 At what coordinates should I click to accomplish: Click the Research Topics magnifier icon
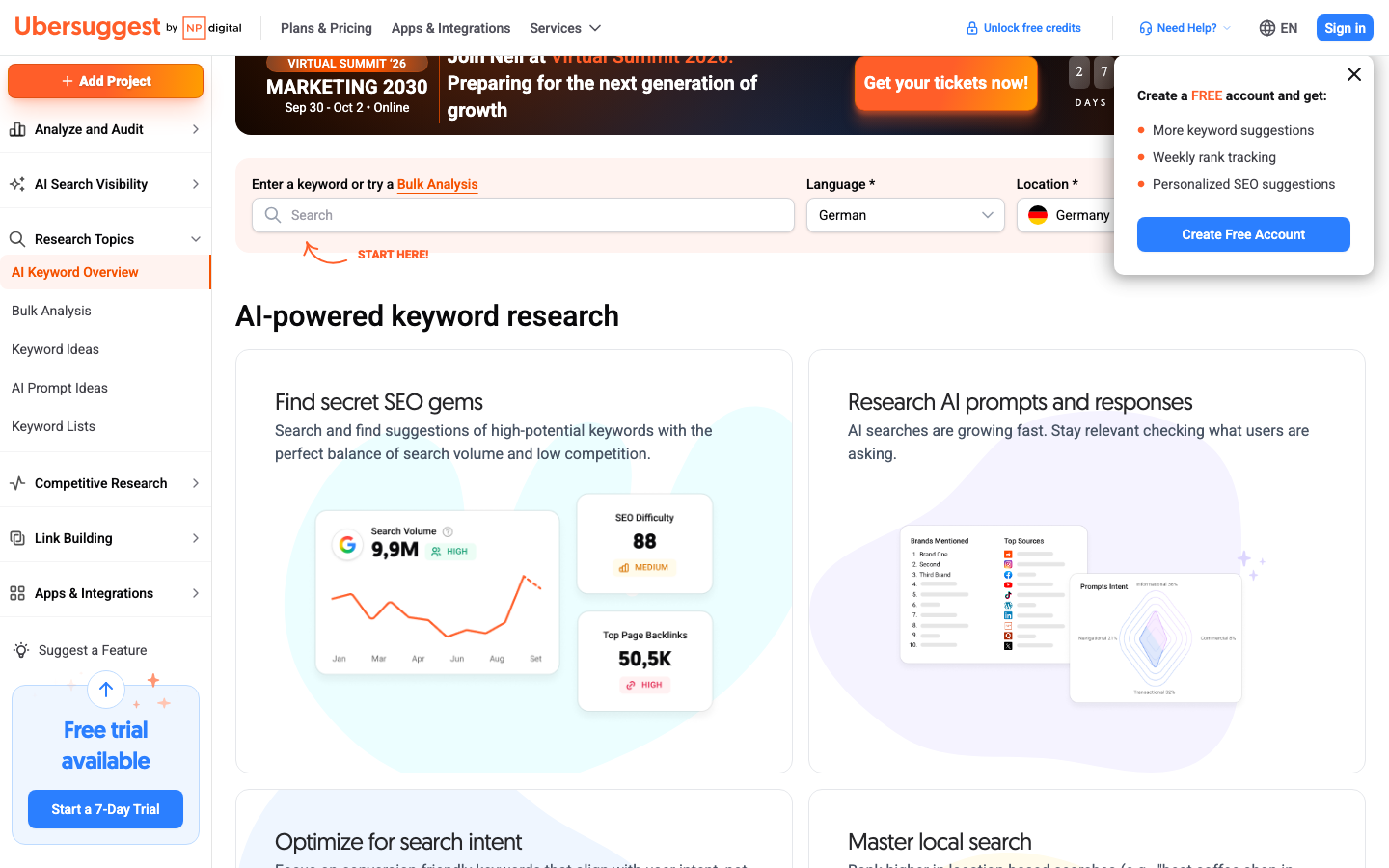tap(17, 239)
